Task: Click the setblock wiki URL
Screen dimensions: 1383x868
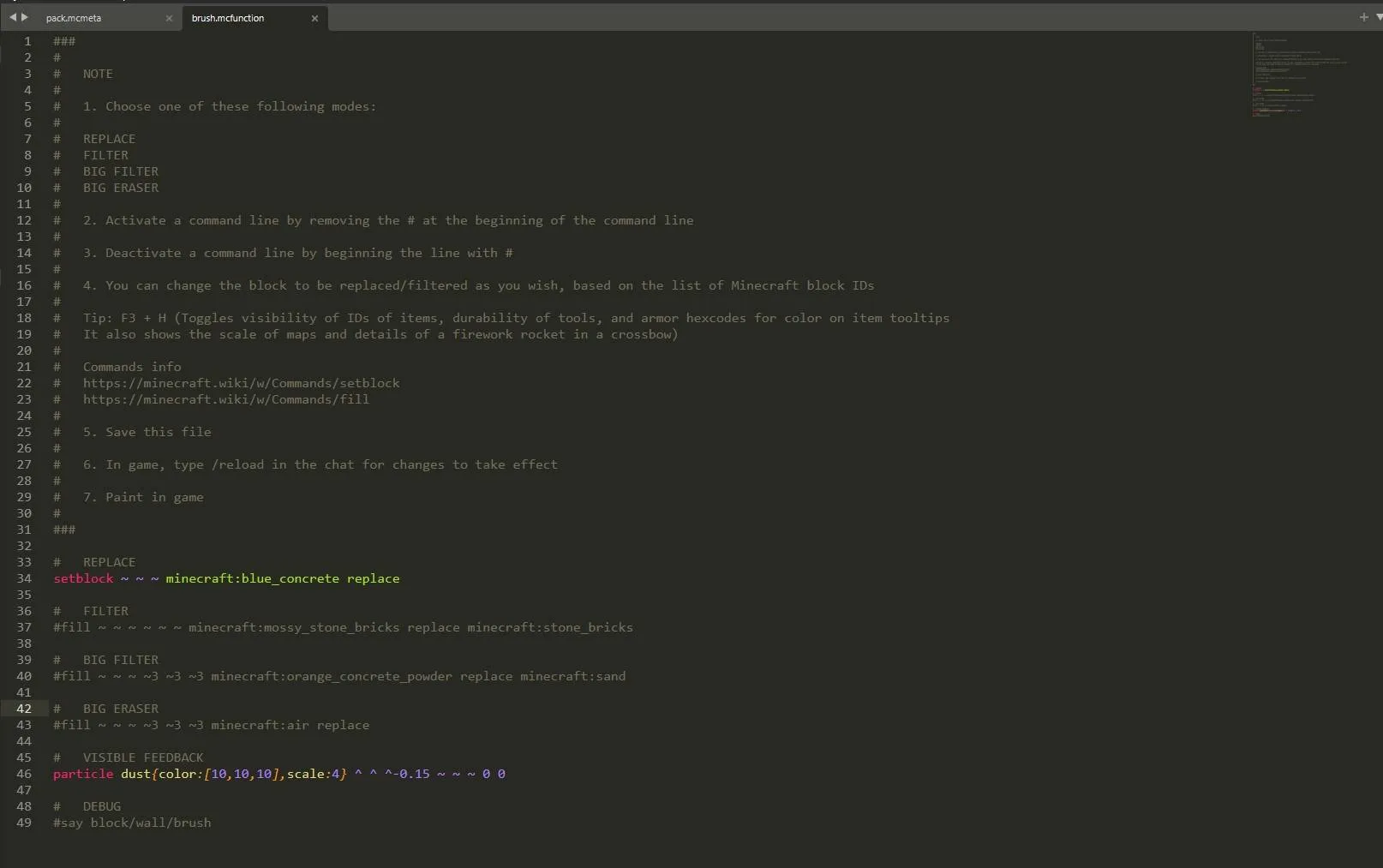Action: coord(241,383)
